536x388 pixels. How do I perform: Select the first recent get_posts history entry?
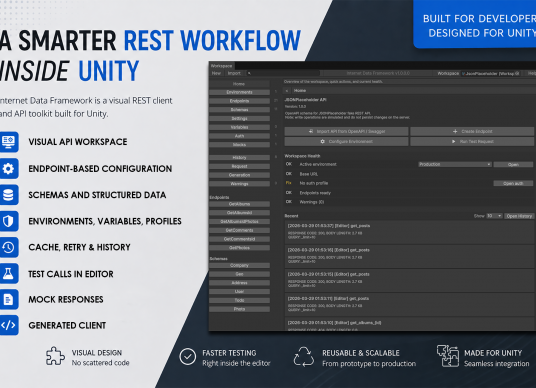(410, 232)
